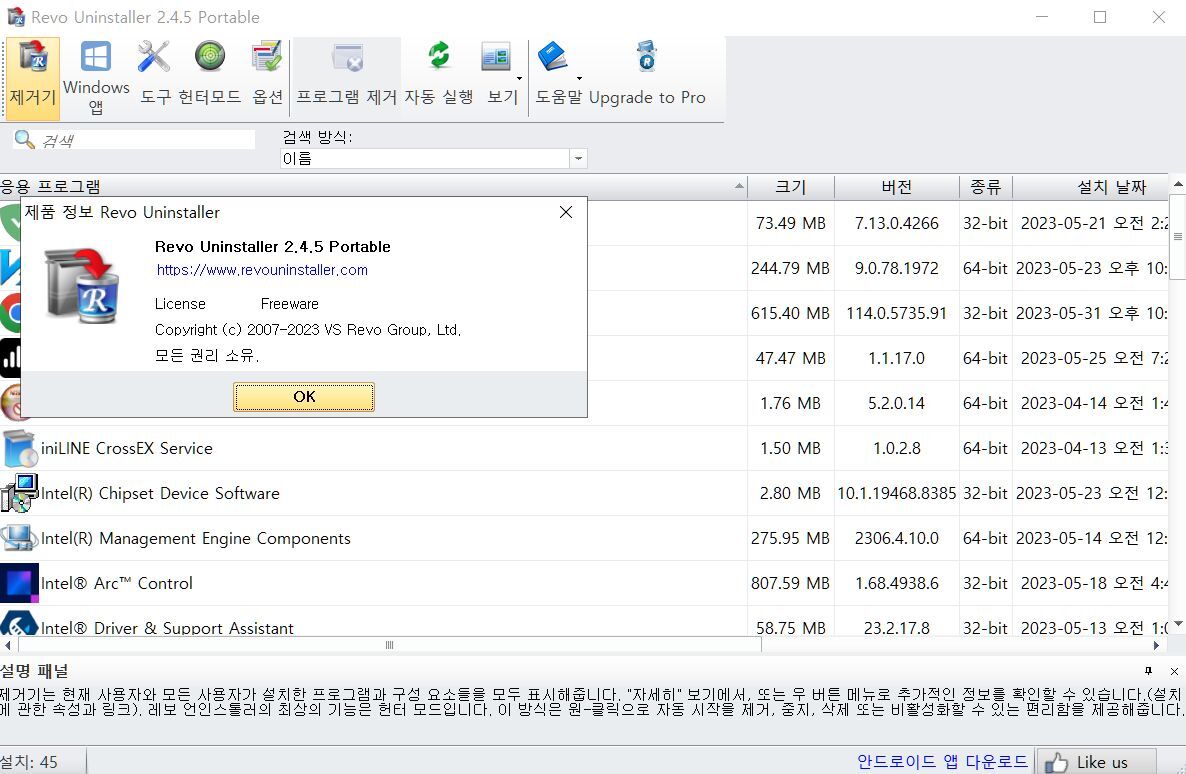Viewport: 1186px width, 774px height.
Task: Open the Windows 앱 toolbar icon
Action: point(96,57)
